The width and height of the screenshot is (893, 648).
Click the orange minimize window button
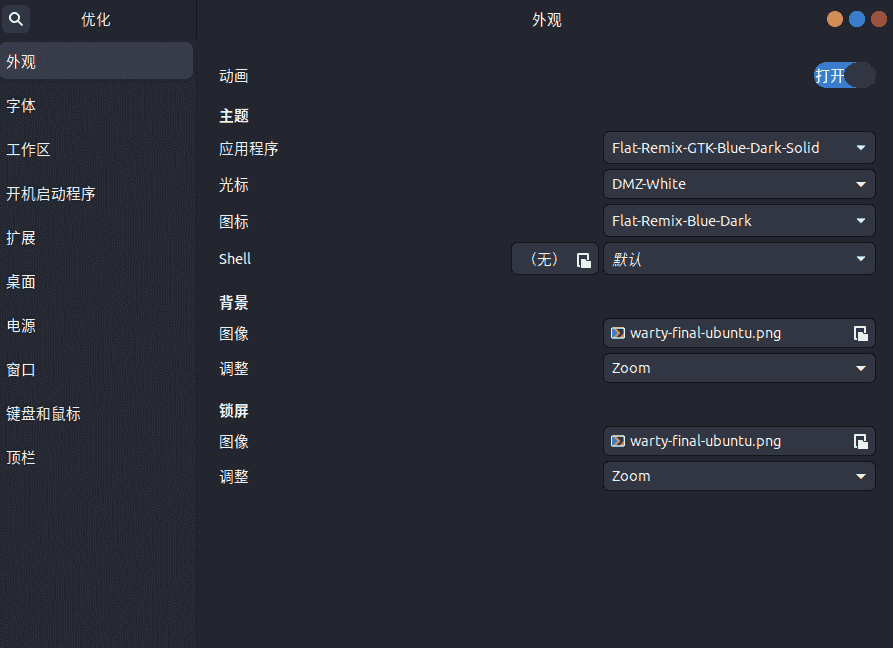tap(835, 19)
